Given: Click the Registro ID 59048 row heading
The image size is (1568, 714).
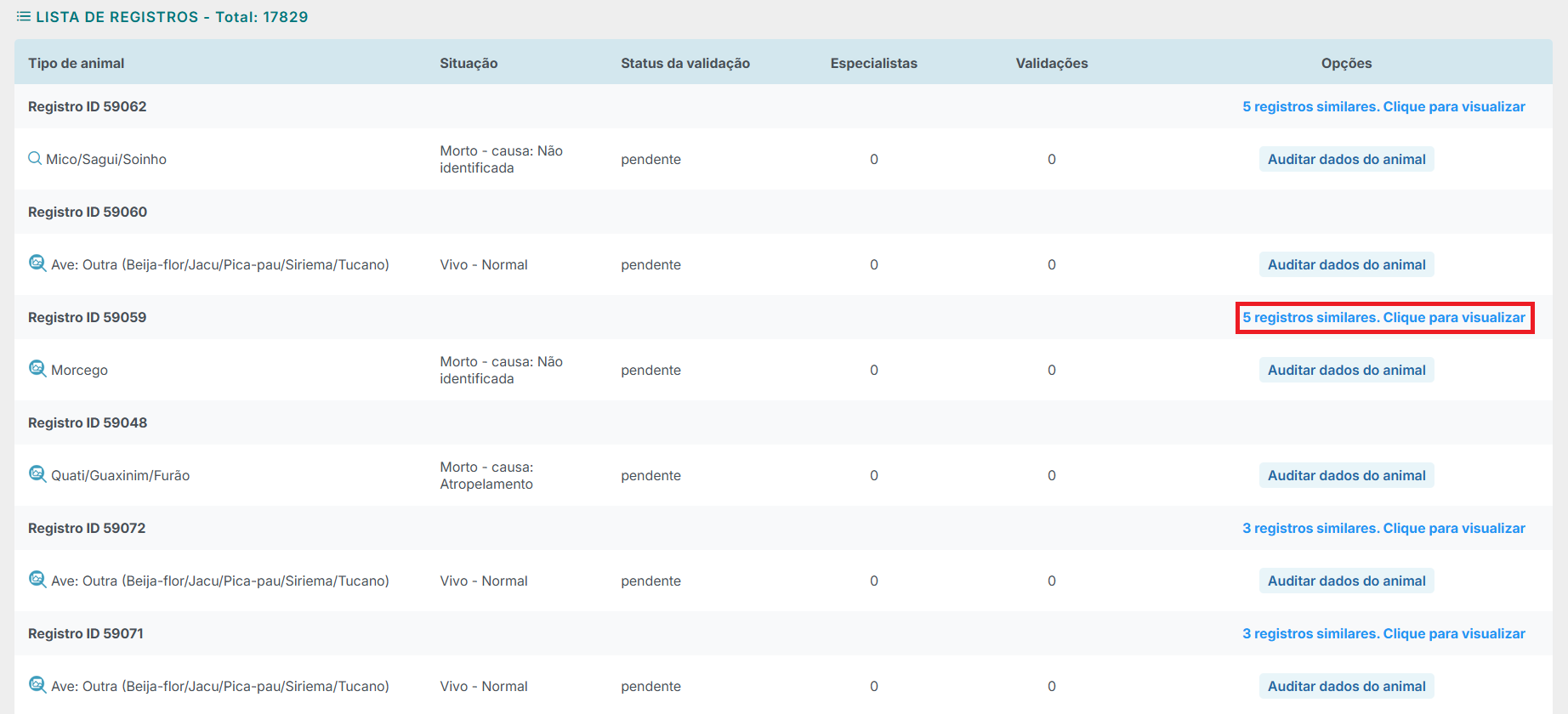Looking at the screenshot, I should coord(88,422).
